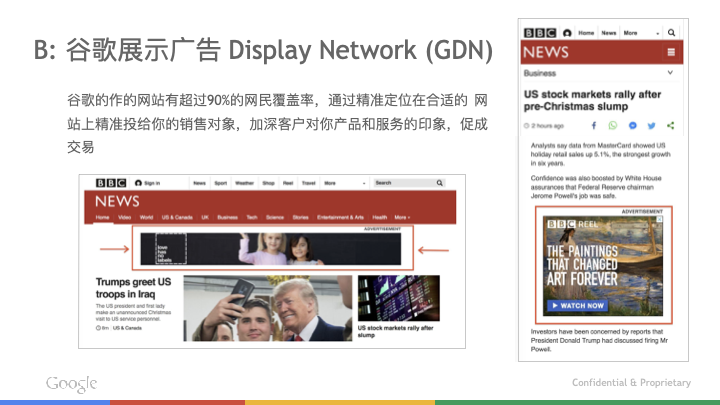Click US & Canada tag under Trump story
This screenshot has width=720, height=405.
(x=127, y=328)
